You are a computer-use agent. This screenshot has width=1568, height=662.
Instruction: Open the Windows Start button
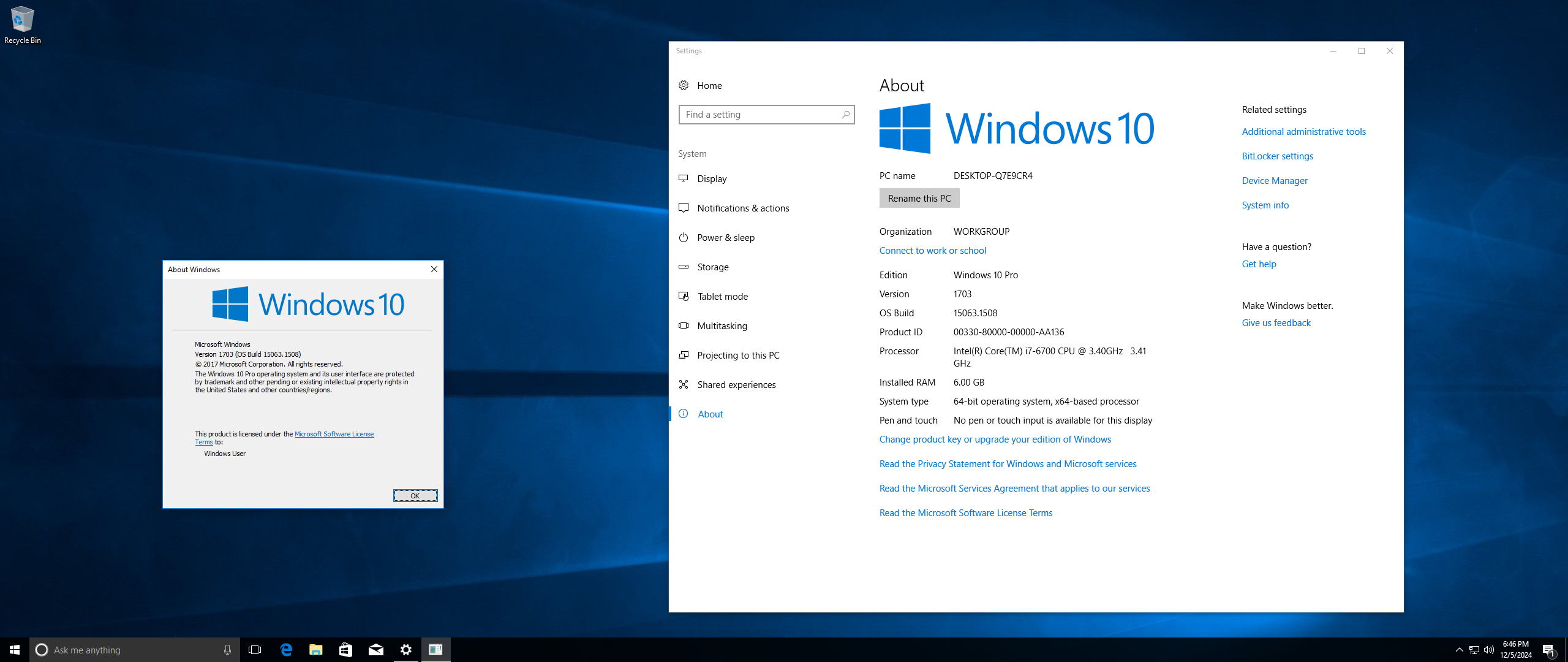click(15, 650)
